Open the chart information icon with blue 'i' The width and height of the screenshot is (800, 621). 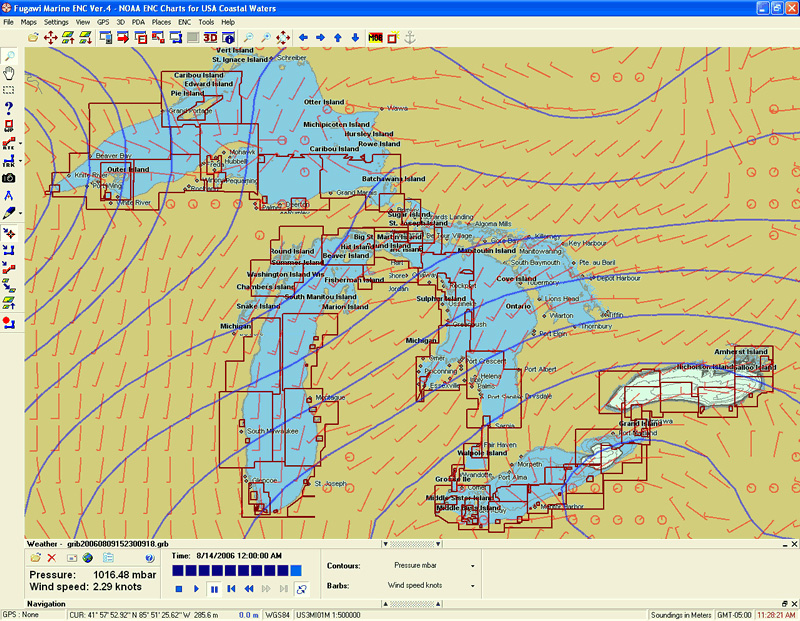point(228,37)
